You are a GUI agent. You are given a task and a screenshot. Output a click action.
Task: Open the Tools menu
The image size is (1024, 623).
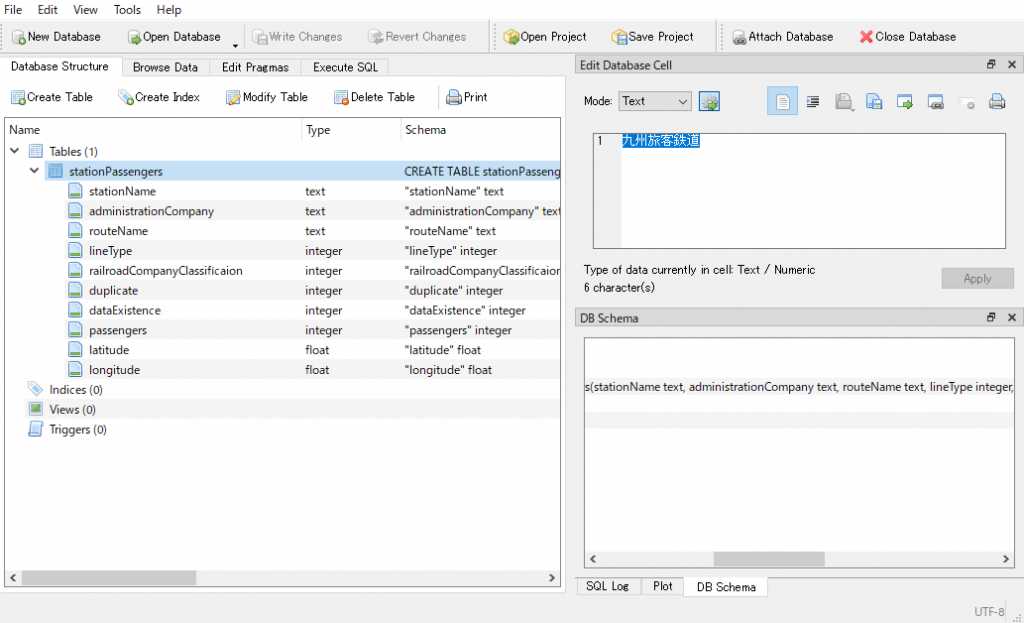tap(127, 10)
